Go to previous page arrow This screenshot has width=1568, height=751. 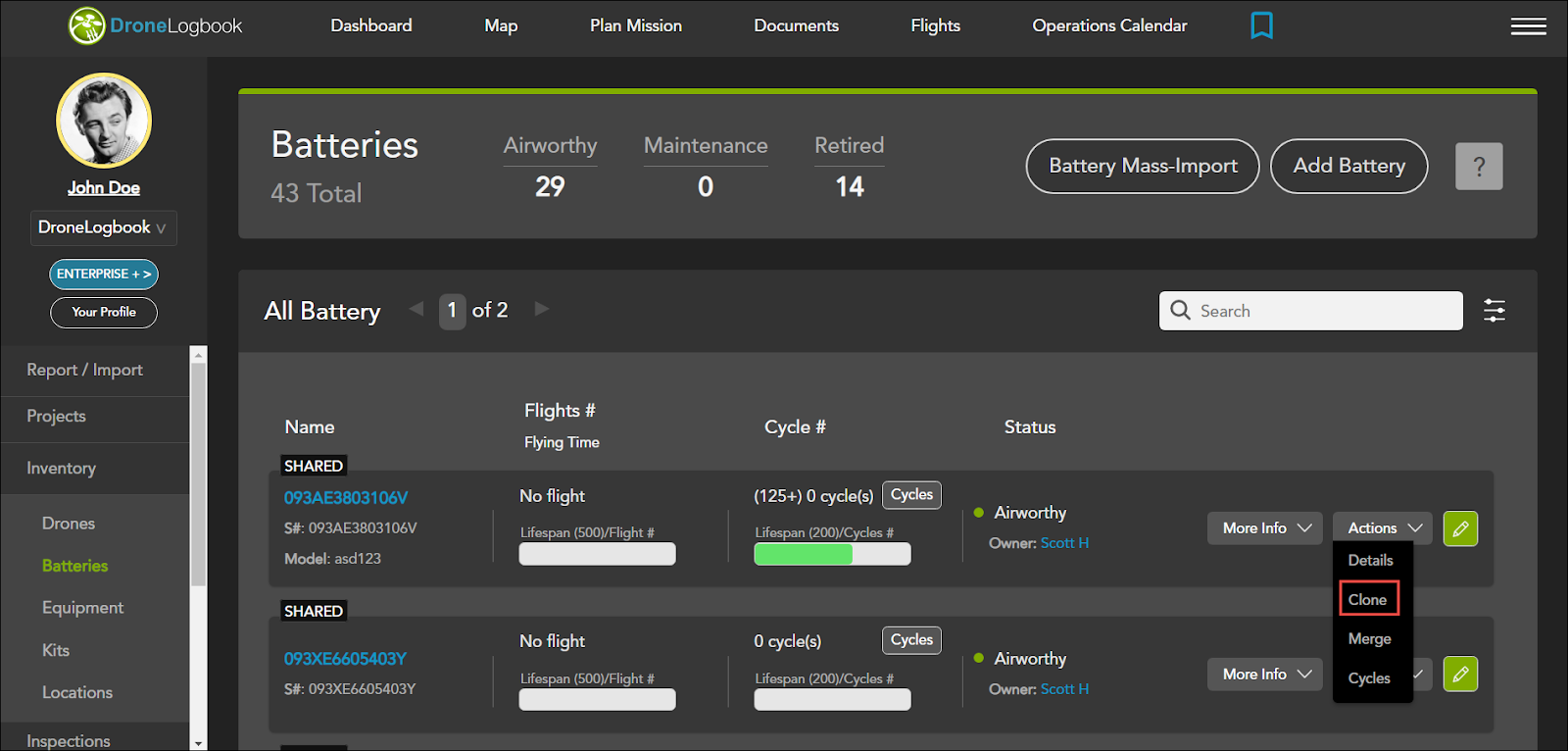pos(416,309)
